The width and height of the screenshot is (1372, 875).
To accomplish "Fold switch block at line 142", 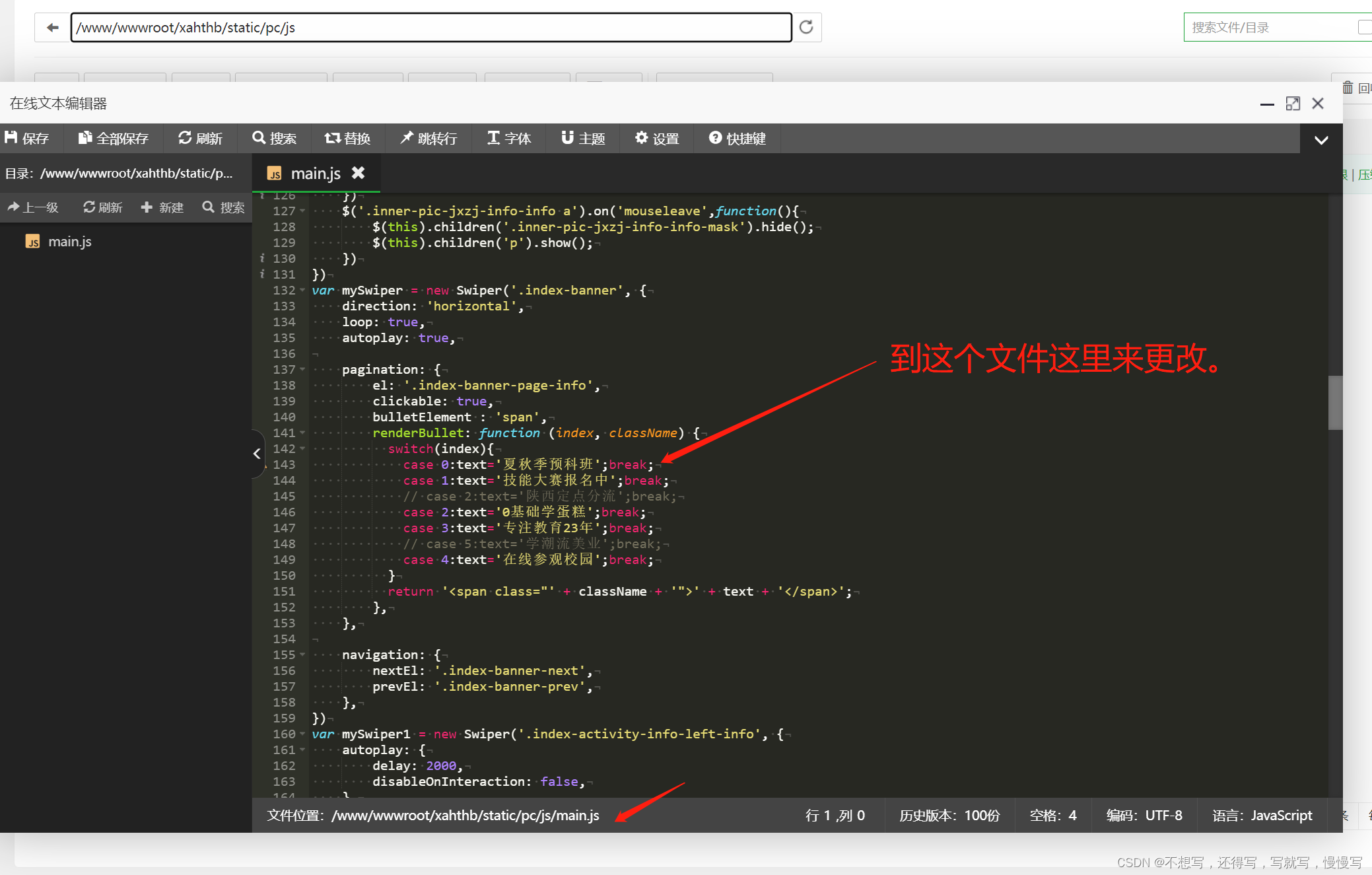I will (x=303, y=448).
